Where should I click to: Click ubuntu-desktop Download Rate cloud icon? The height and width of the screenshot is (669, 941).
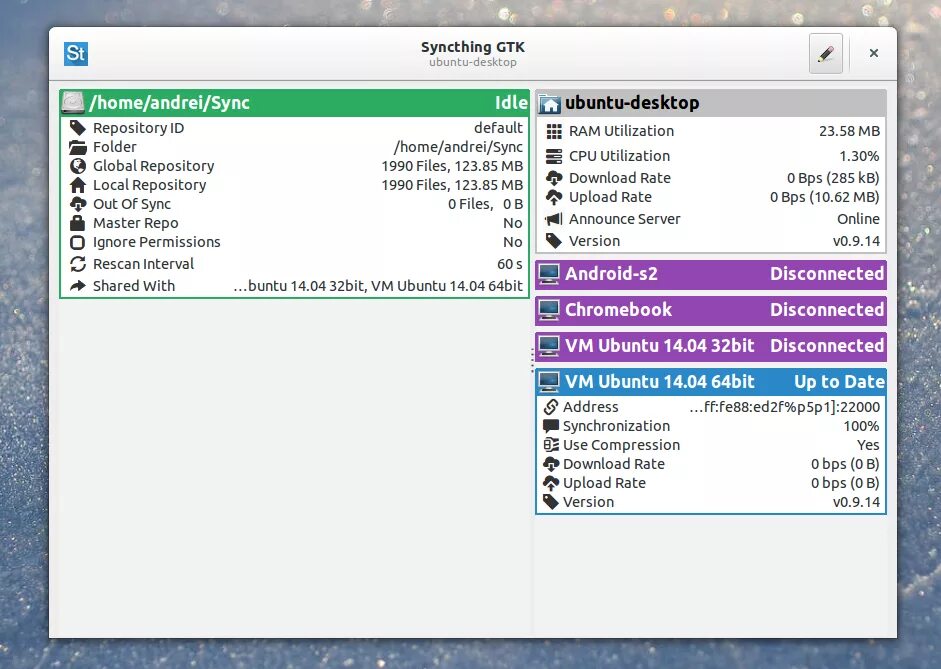[554, 178]
